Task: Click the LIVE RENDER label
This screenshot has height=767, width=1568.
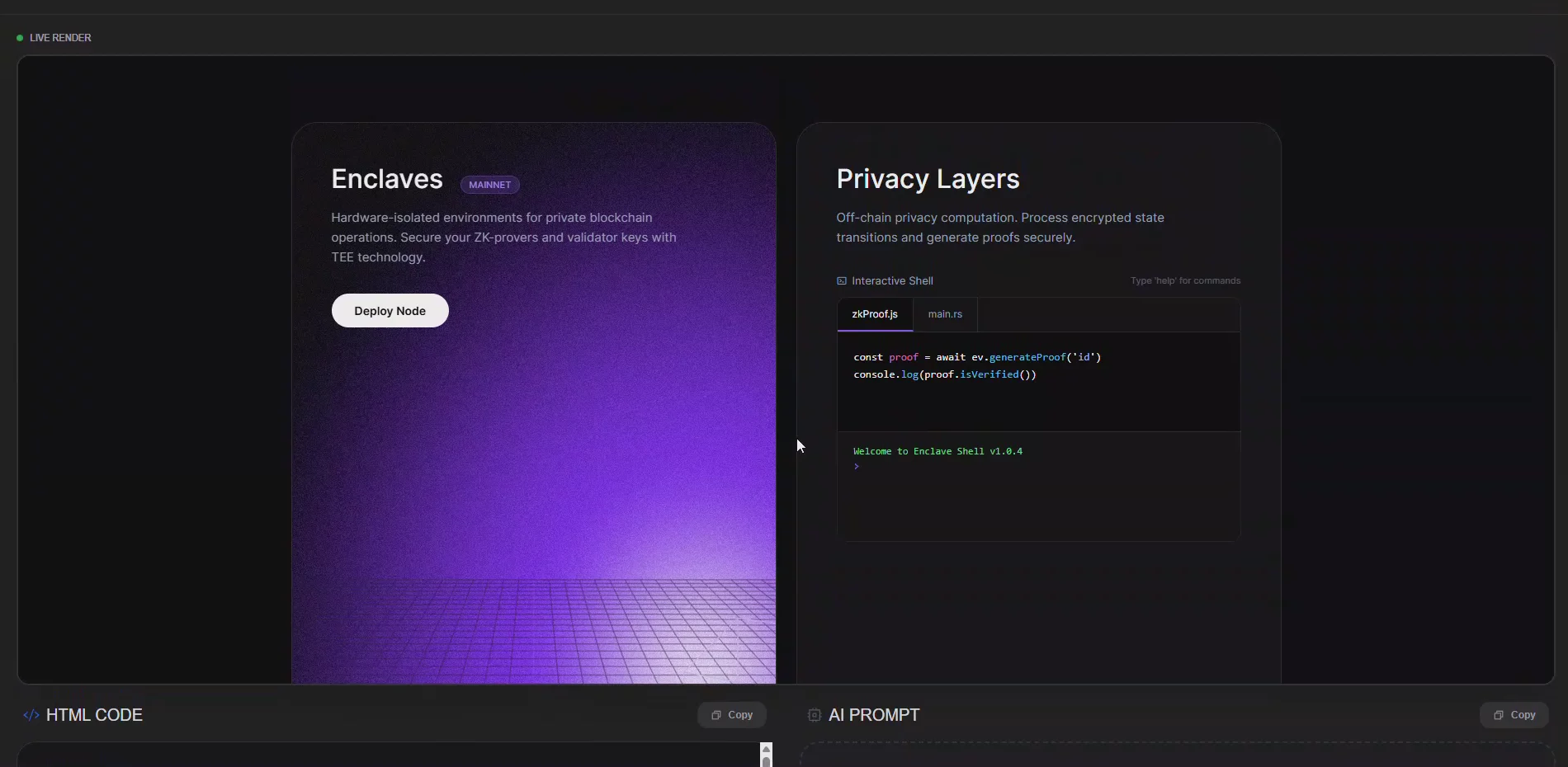Action: pyautogui.click(x=60, y=38)
